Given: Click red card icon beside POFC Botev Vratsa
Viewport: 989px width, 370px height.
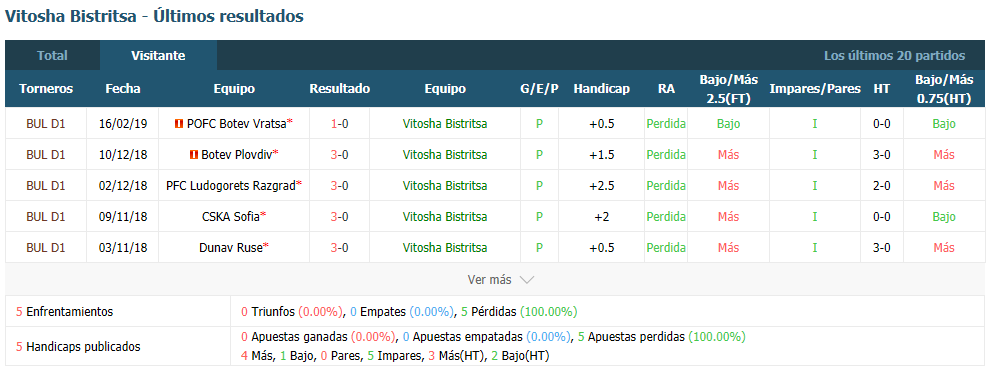Looking at the screenshot, I should (178, 124).
